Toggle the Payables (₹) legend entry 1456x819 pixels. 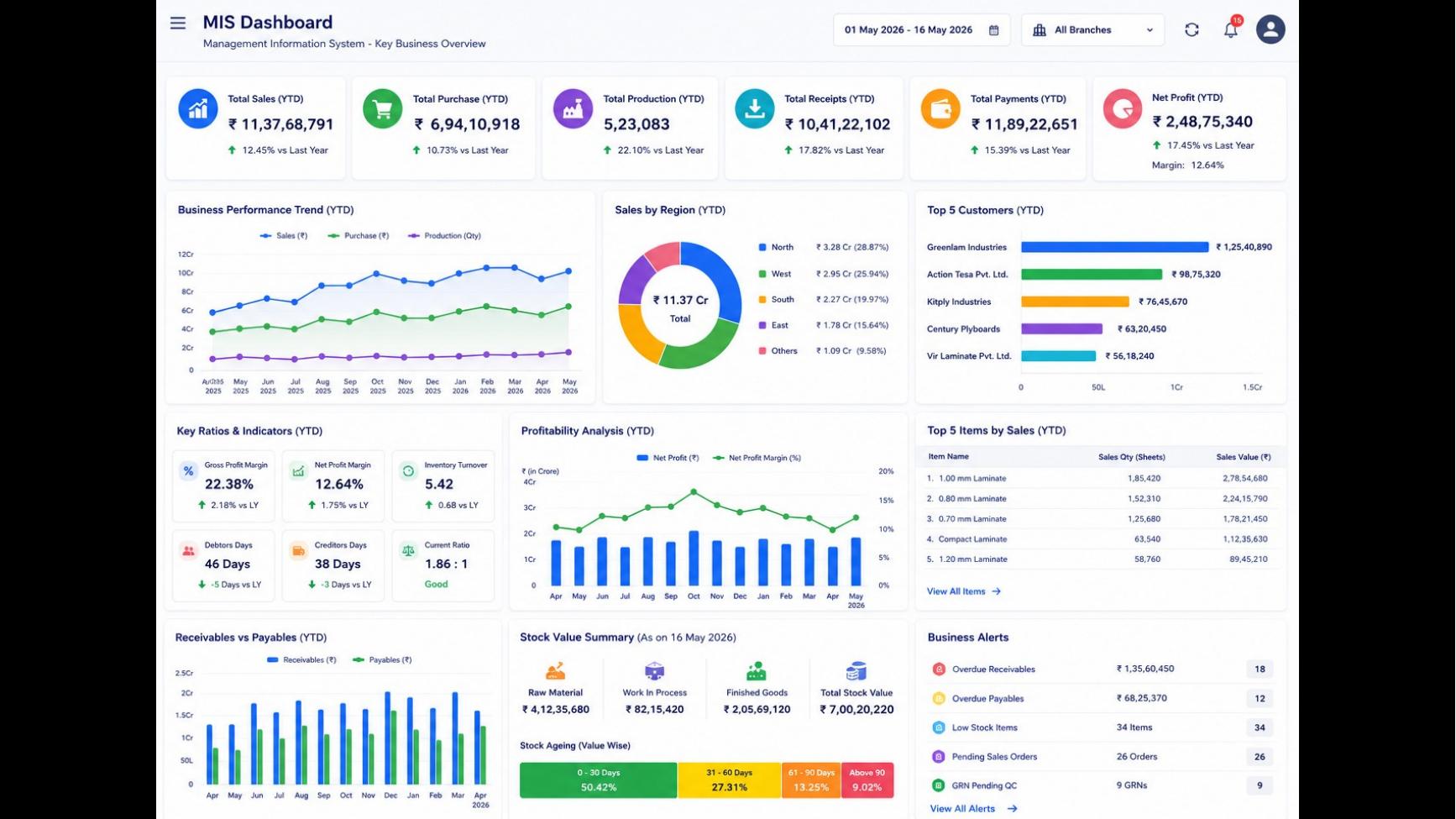pyautogui.click(x=382, y=660)
